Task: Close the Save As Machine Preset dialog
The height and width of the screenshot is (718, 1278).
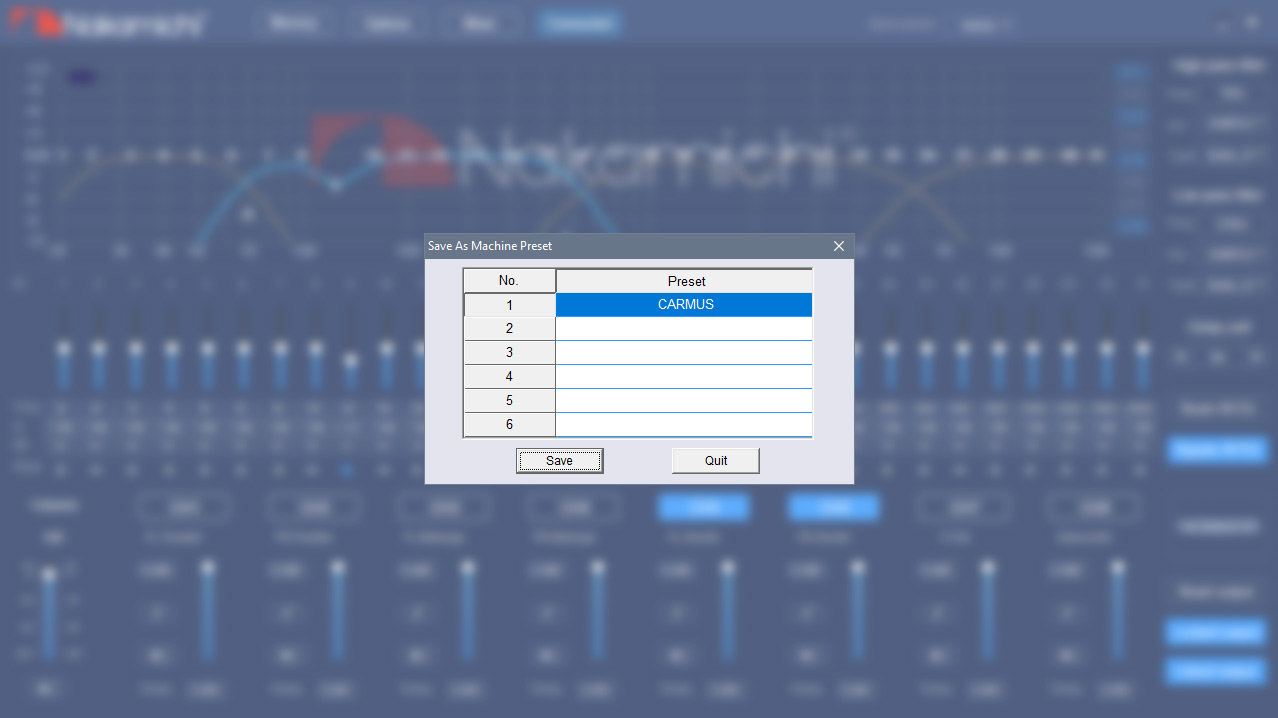Action: coord(839,246)
